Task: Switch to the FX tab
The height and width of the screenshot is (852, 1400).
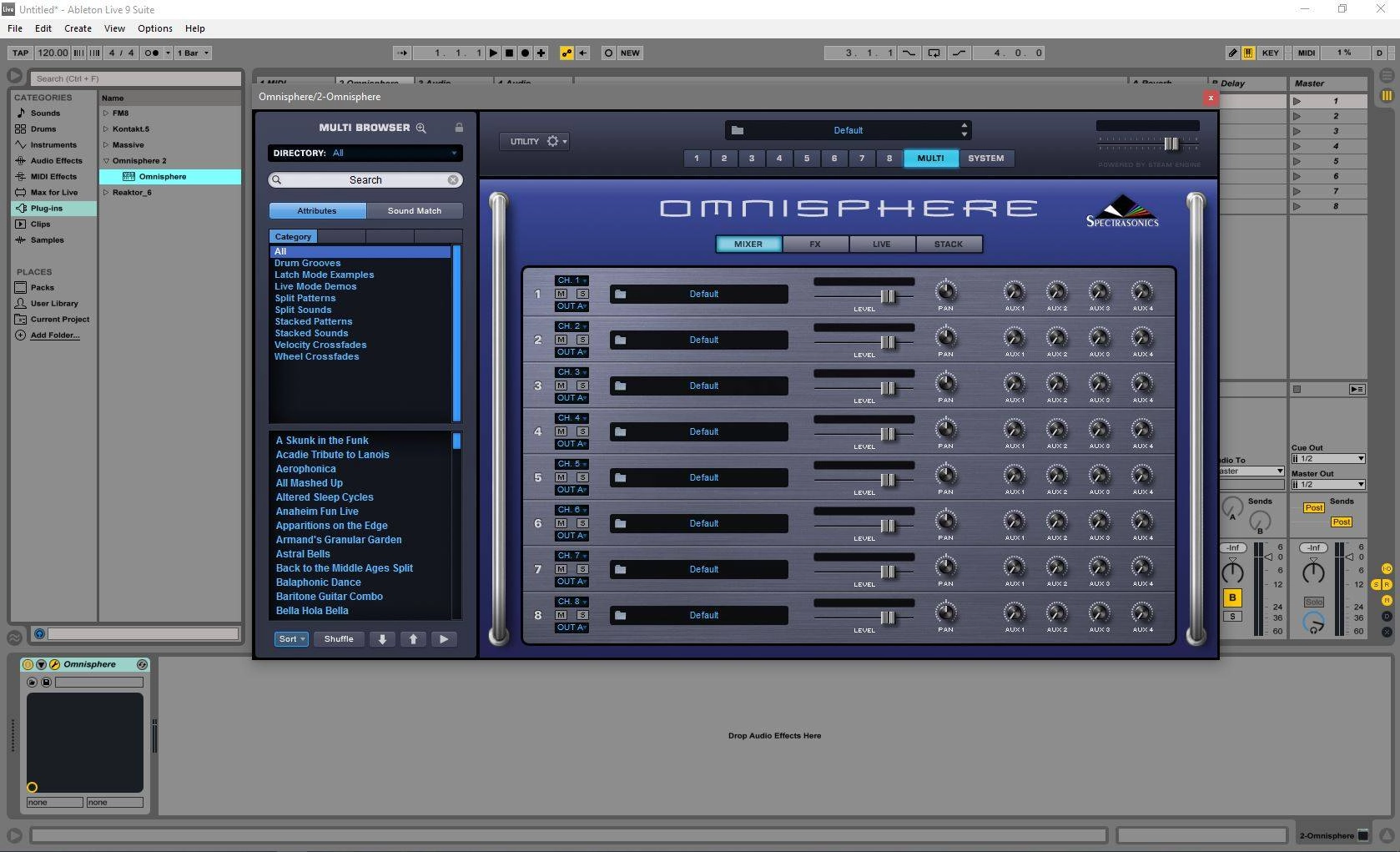Action: (815, 245)
